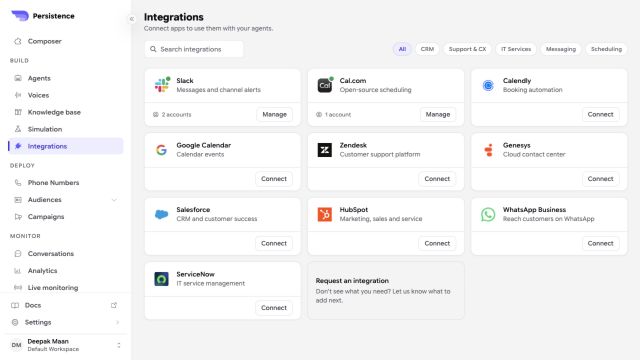Click the Integrations plug icon
Screen dimensions: 640x360
point(18,146)
